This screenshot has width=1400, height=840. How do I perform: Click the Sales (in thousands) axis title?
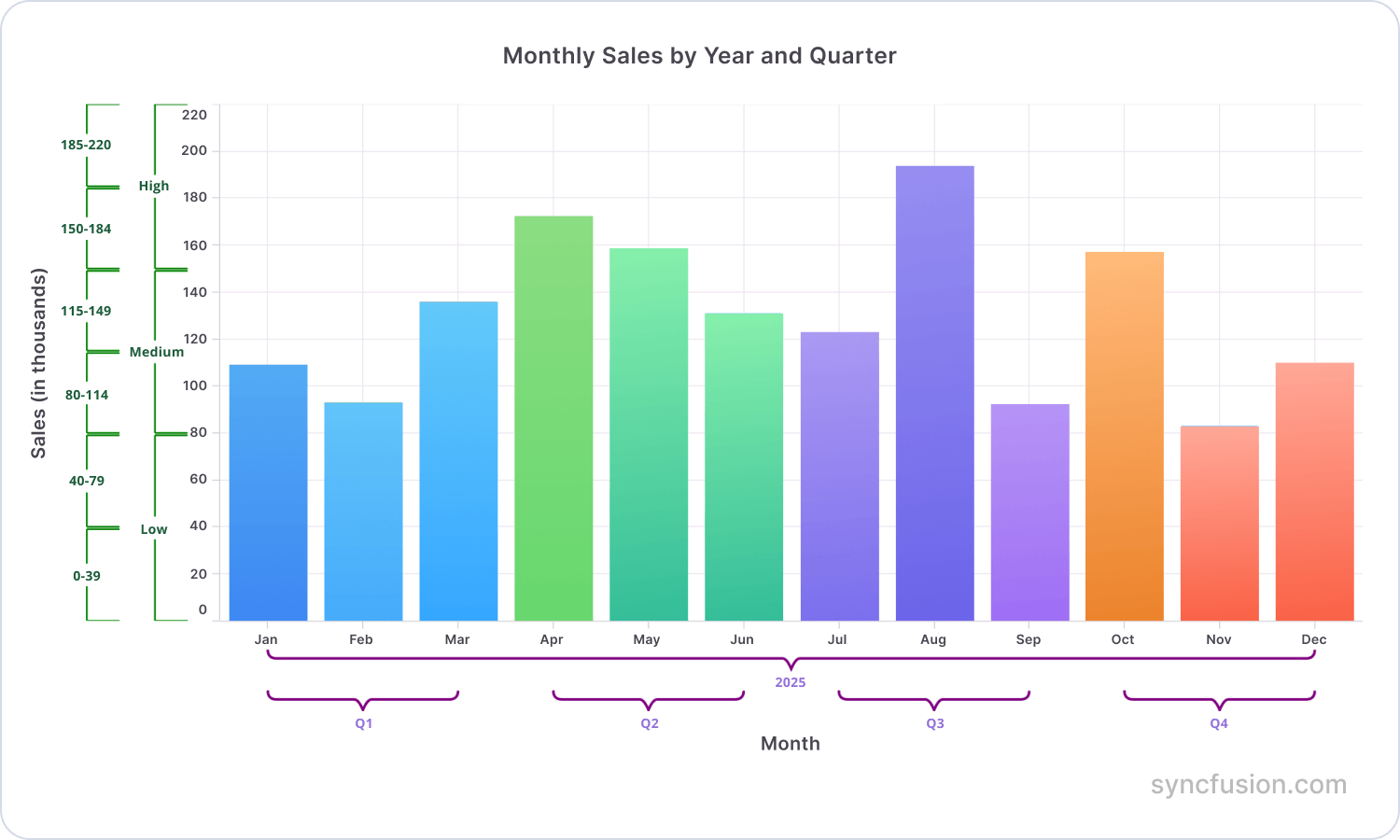click(x=38, y=363)
